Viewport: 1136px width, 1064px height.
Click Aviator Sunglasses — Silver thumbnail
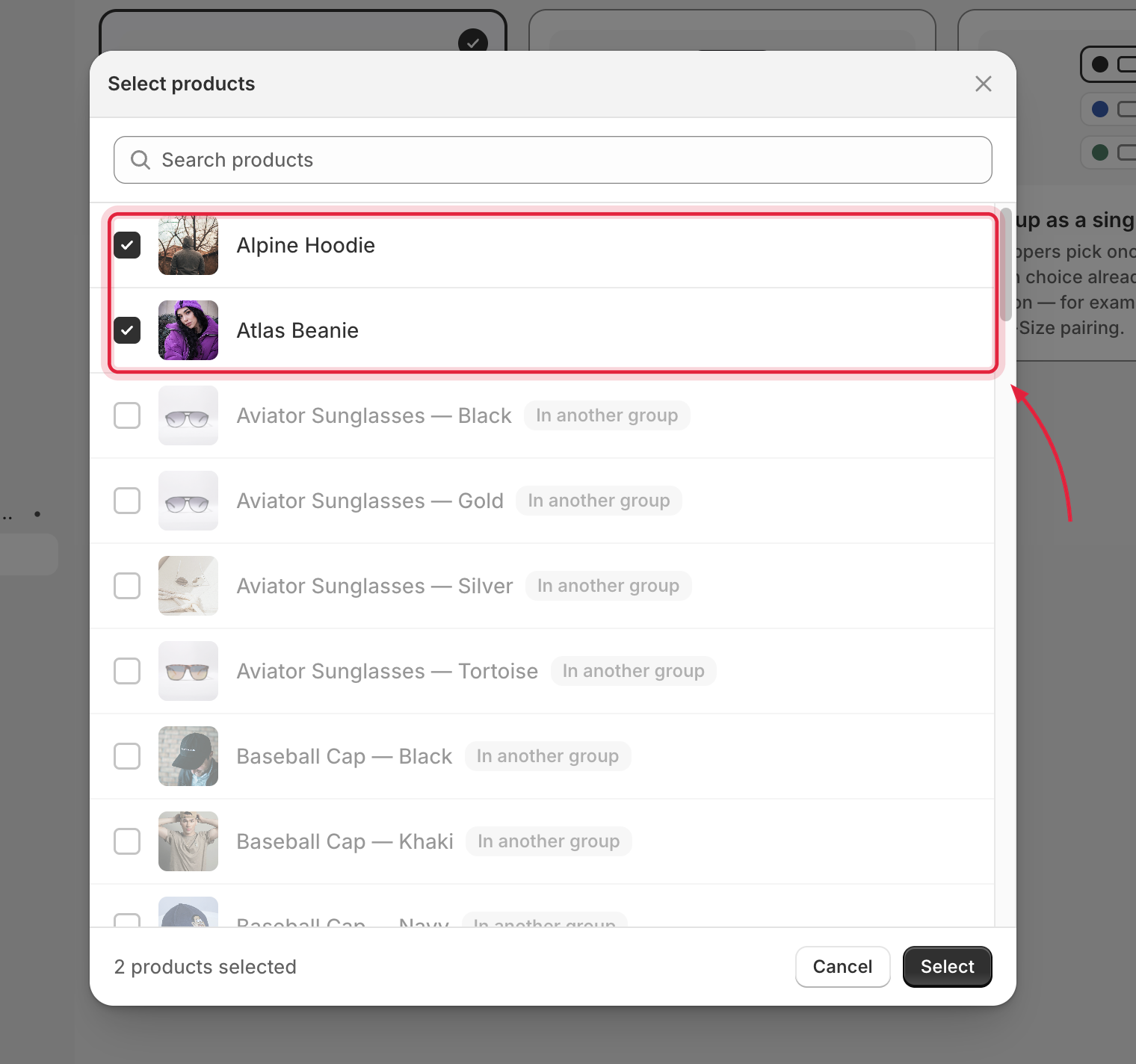click(188, 586)
